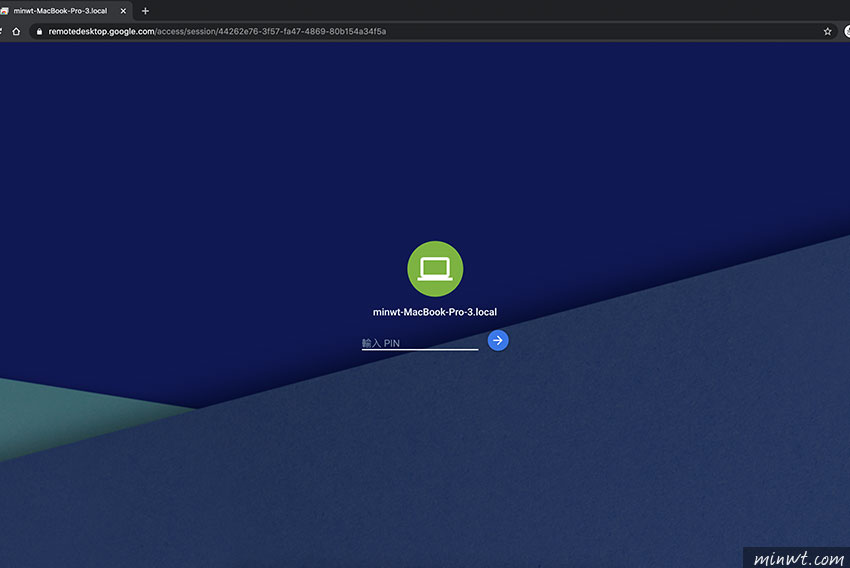Screen dimensions: 850x568
Task: View site security lock info
Action: tap(39, 31)
